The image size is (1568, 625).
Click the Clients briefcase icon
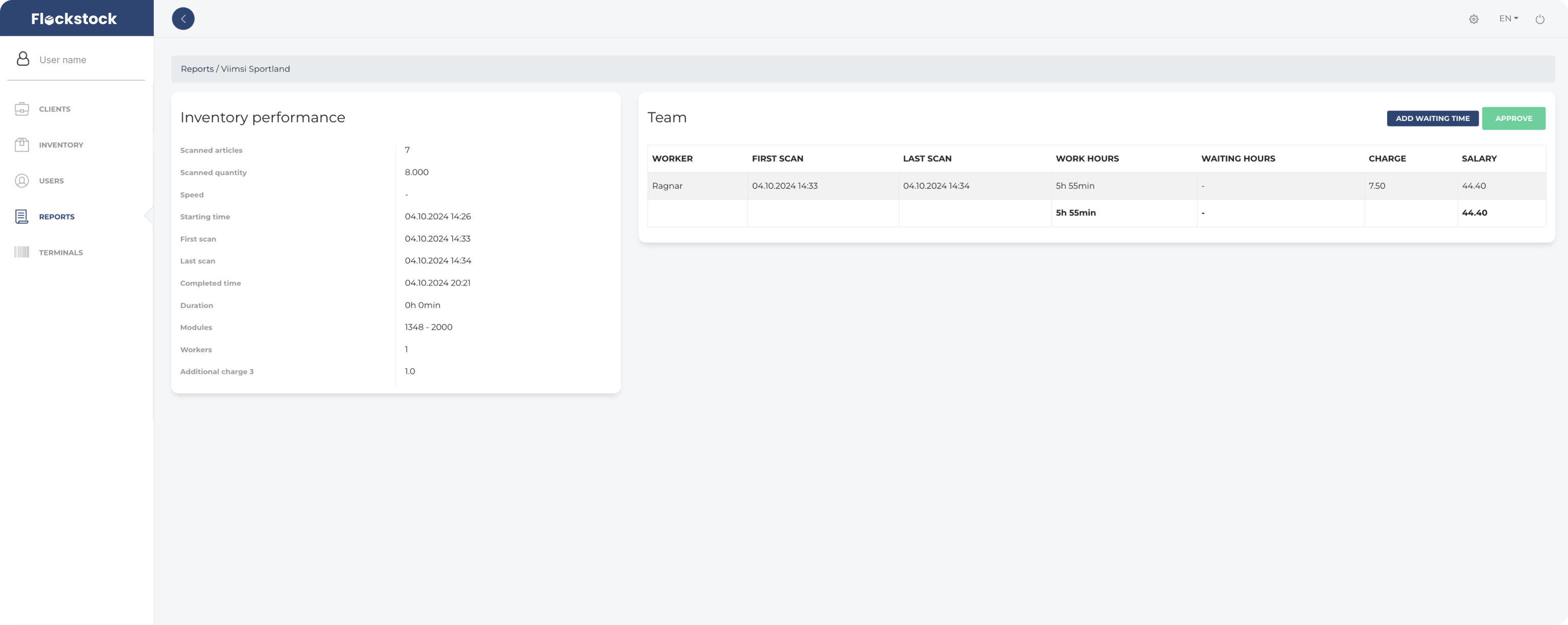coord(22,109)
